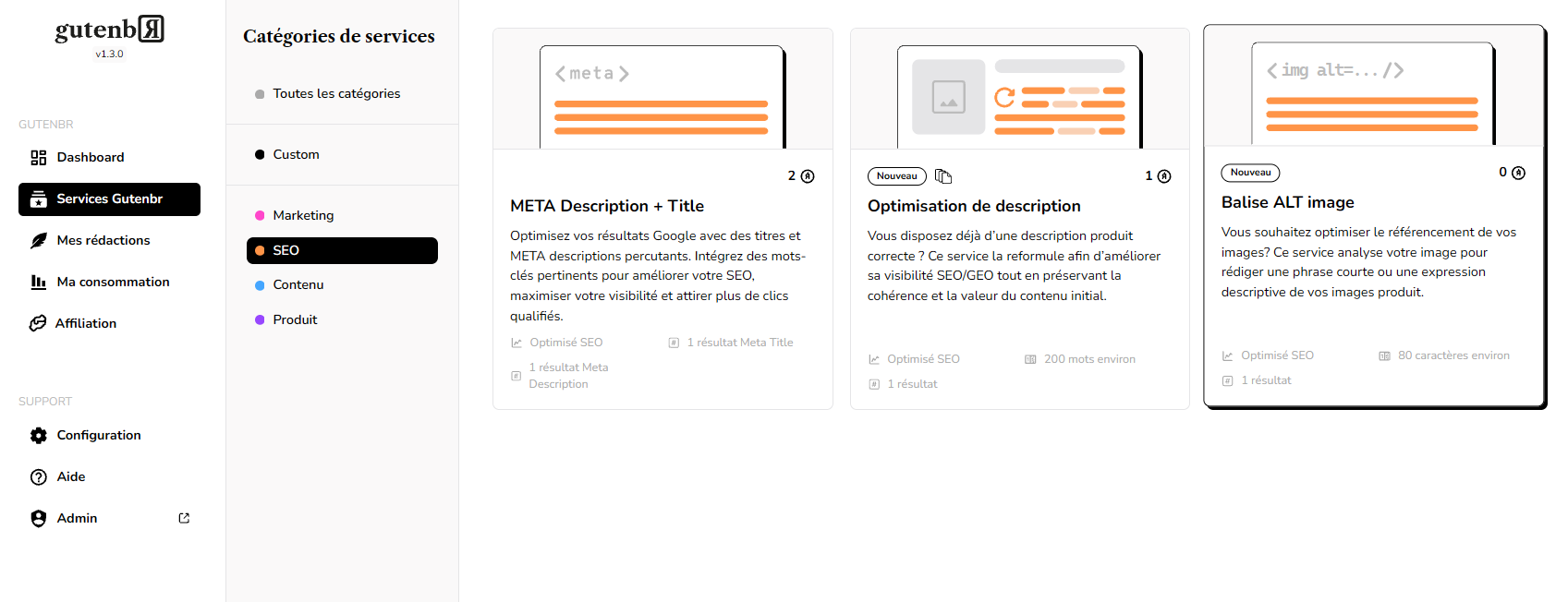Click the Optimisation de description thumbnail
The width and height of the screenshot is (1568, 602).
(x=1019, y=90)
